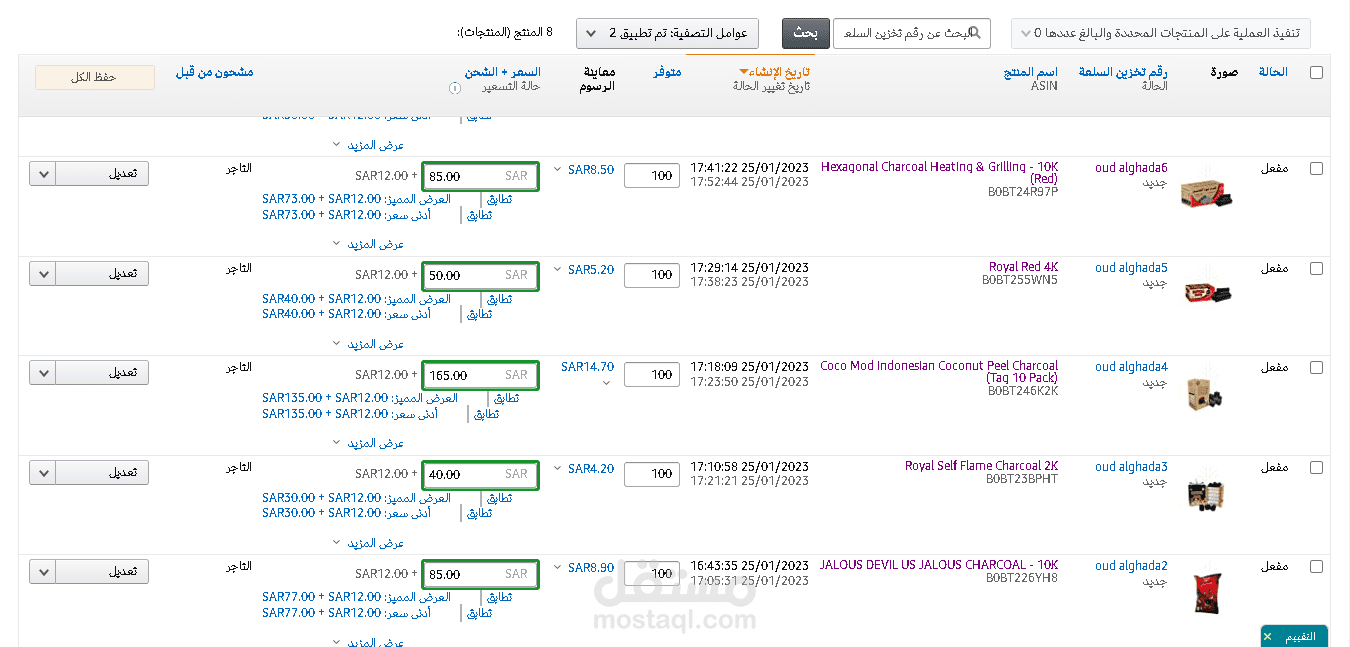
Task: Click the info icon beside حالة التسعير
Action: [455, 88]
